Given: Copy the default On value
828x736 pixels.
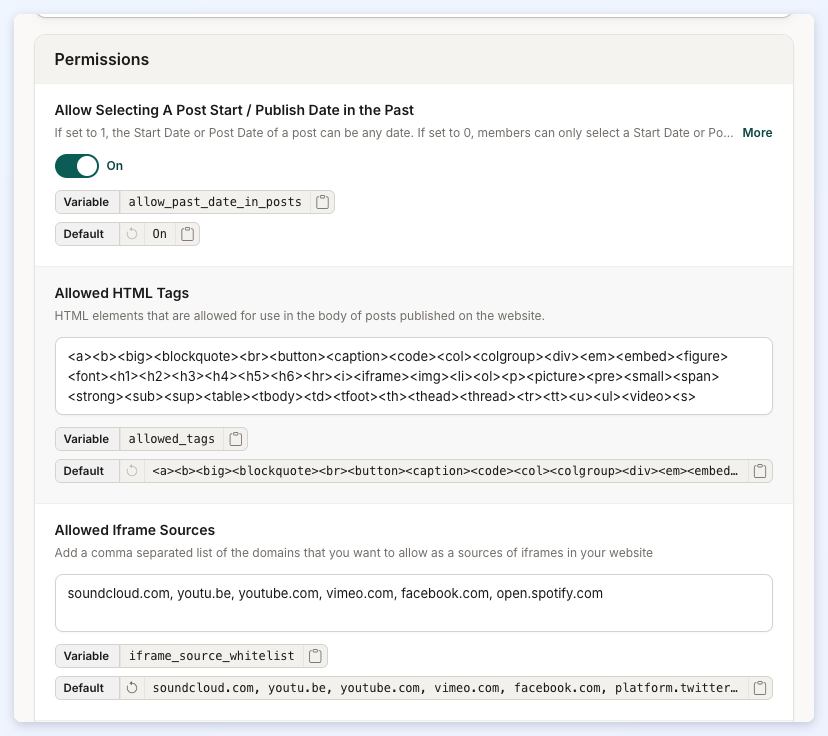Looking at the screenshot, I should coord(187,234).
